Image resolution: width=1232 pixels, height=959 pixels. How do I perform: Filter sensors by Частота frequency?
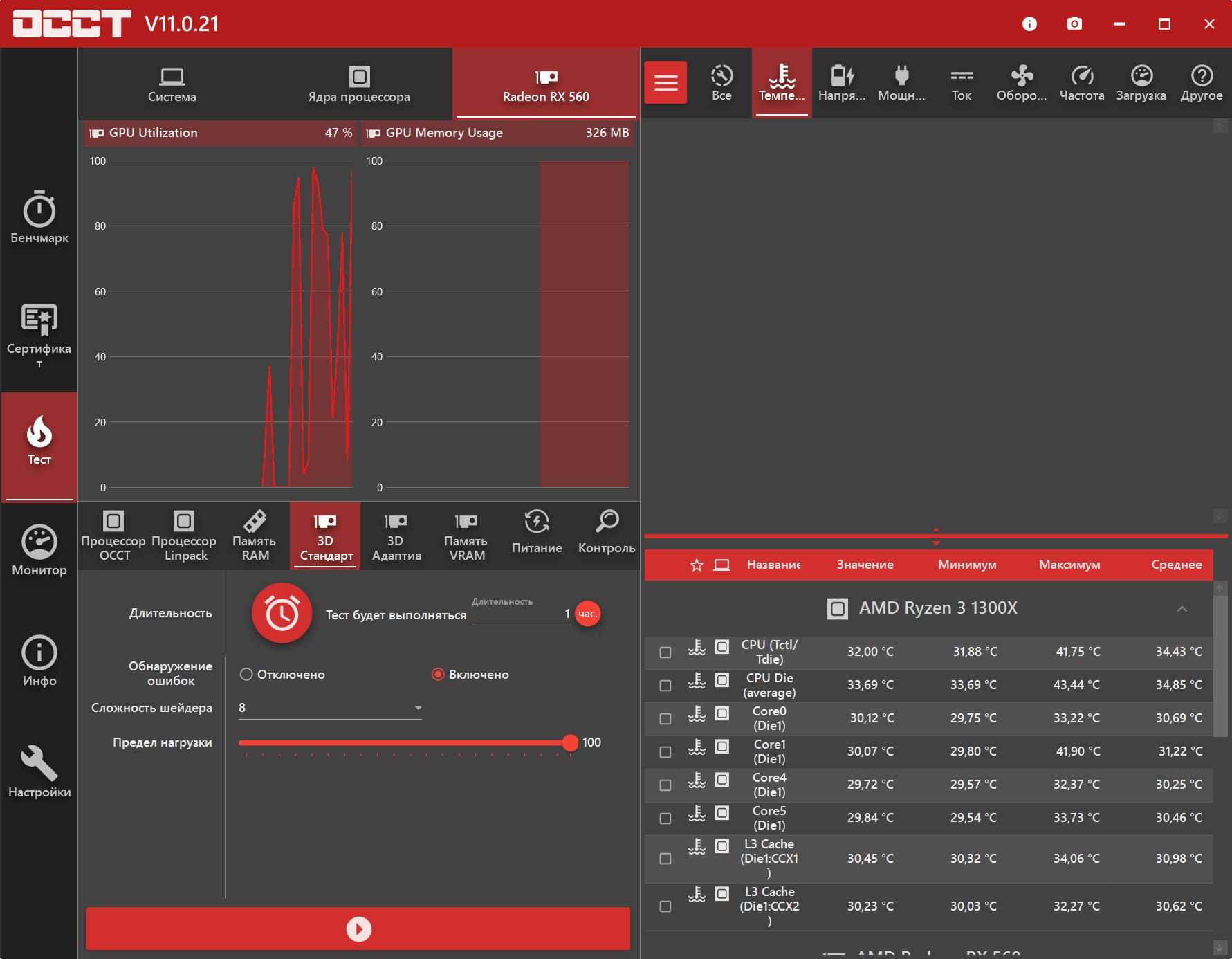coord(1082,82)
